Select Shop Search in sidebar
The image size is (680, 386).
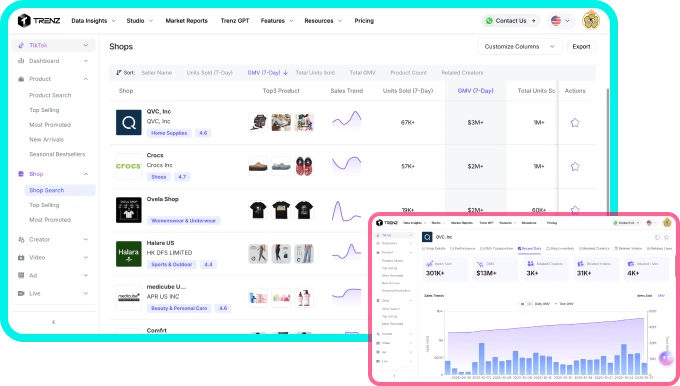coord(59,190)
